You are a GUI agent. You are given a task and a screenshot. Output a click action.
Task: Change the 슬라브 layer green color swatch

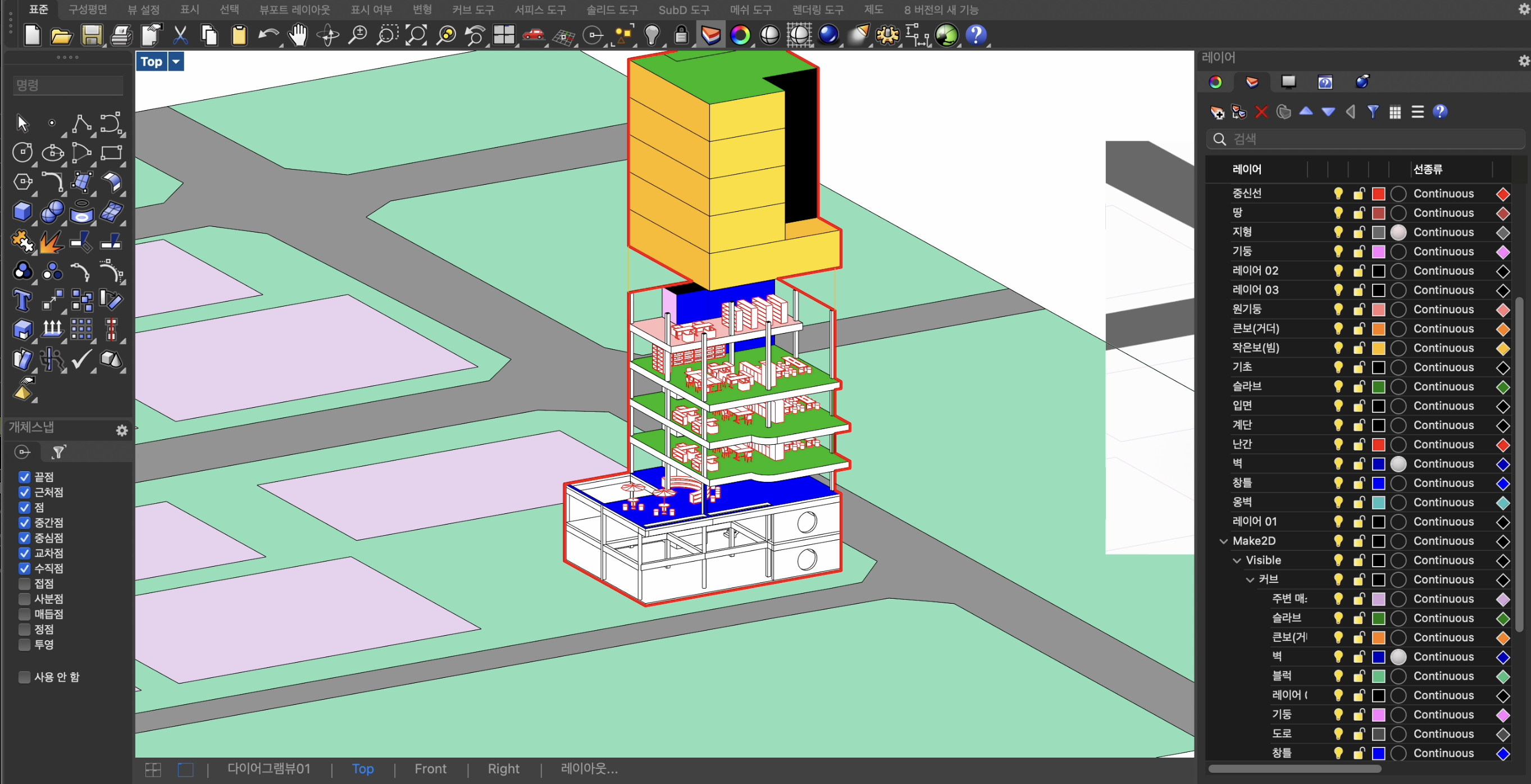click(x=1378, y=386)
